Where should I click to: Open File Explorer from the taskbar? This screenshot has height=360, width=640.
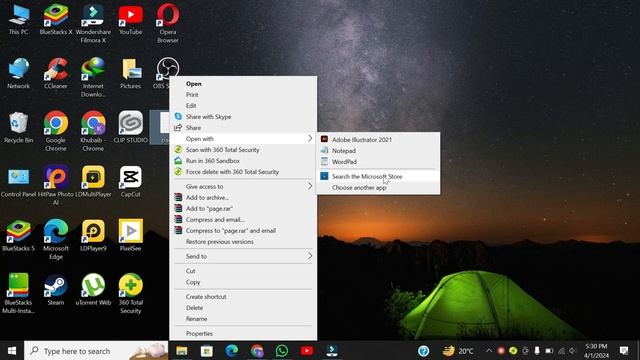pyautogui.click(x=182, y=351)
